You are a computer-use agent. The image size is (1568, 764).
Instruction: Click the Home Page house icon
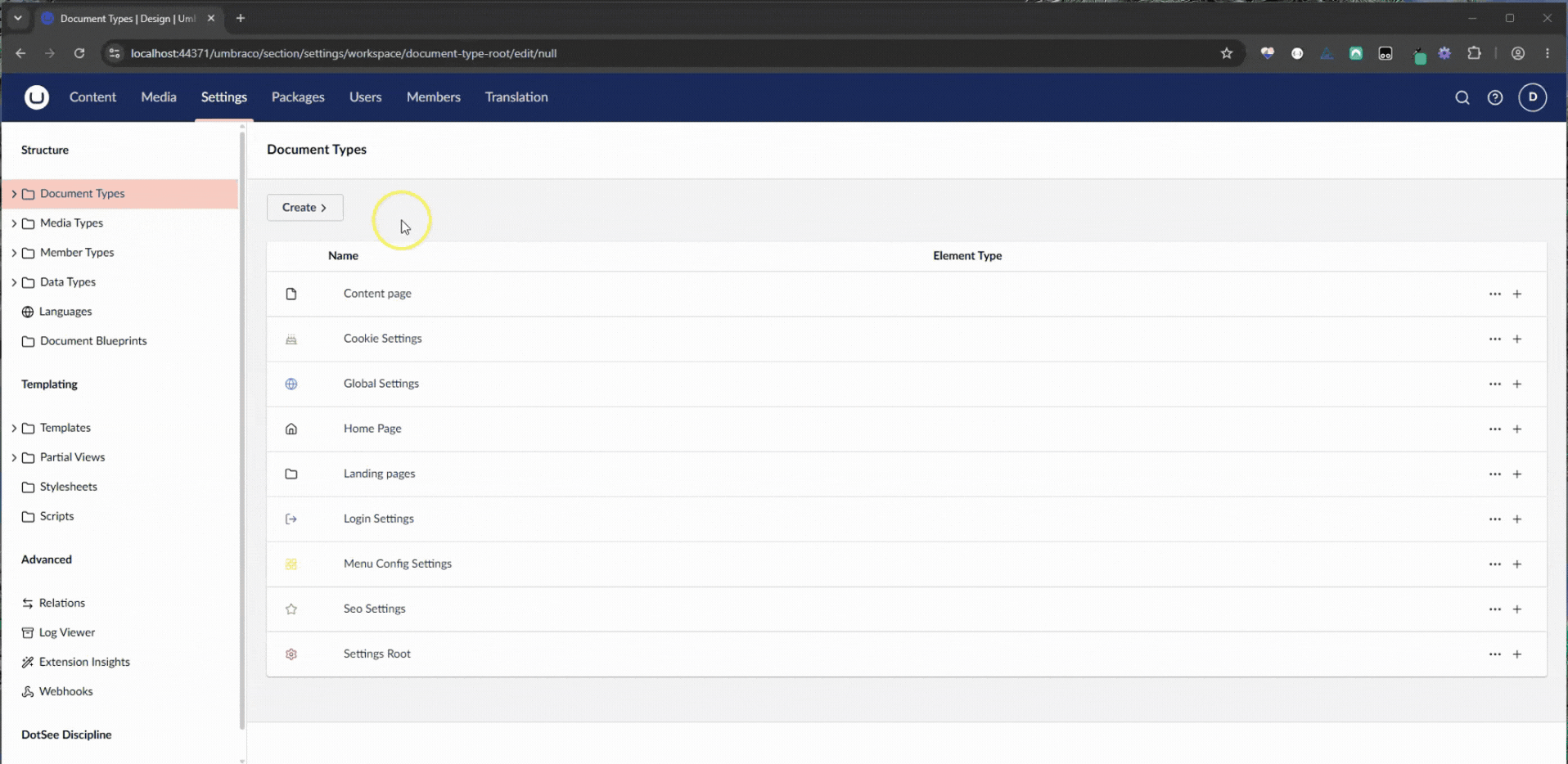[291, 429]
